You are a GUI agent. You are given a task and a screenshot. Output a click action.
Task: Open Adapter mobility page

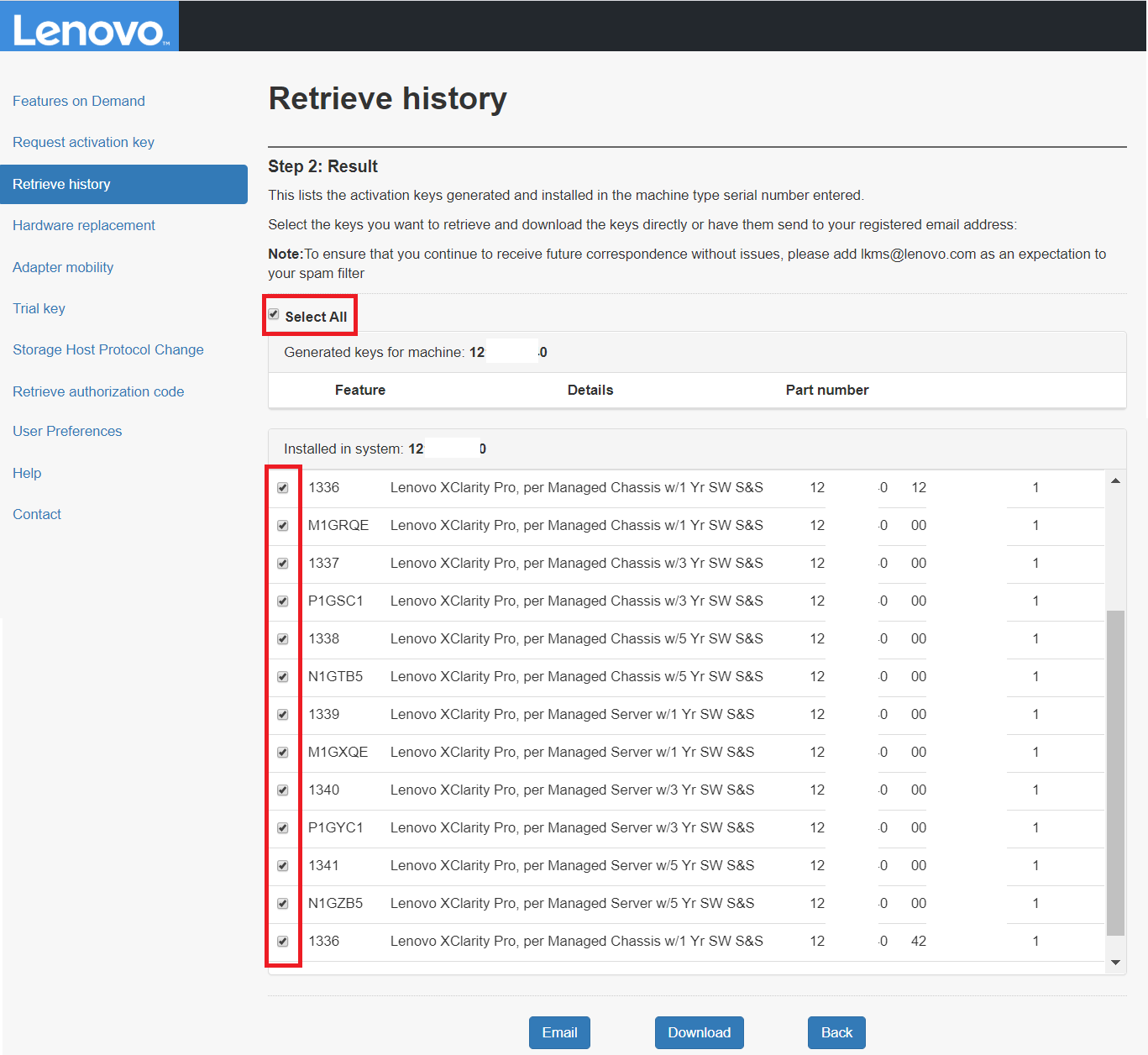(x=63, y=267)
